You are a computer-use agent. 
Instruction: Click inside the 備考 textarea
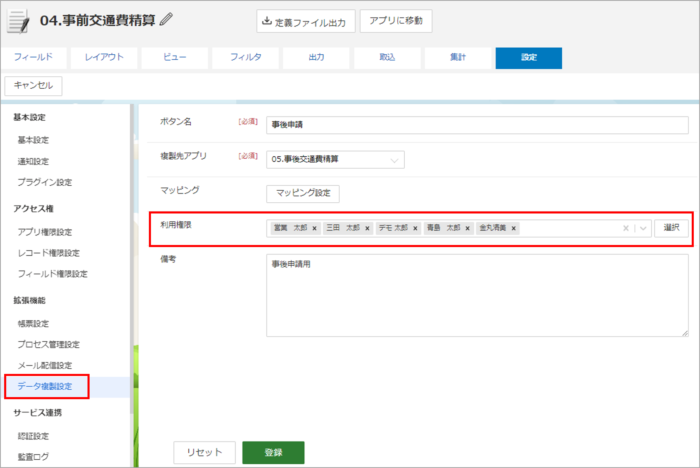point(477,295)
